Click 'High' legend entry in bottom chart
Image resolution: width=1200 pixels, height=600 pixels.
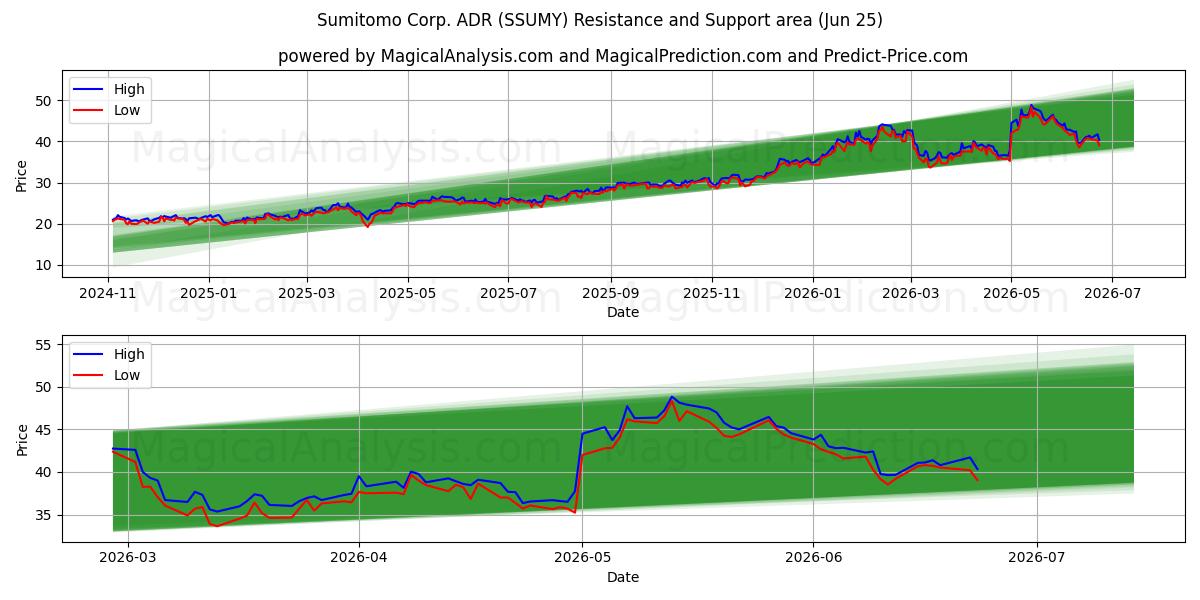tap(129, 354)
